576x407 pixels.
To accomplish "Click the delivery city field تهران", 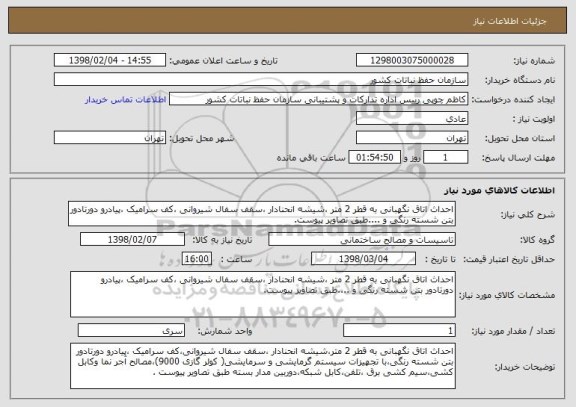I will (x=110, y=138).
